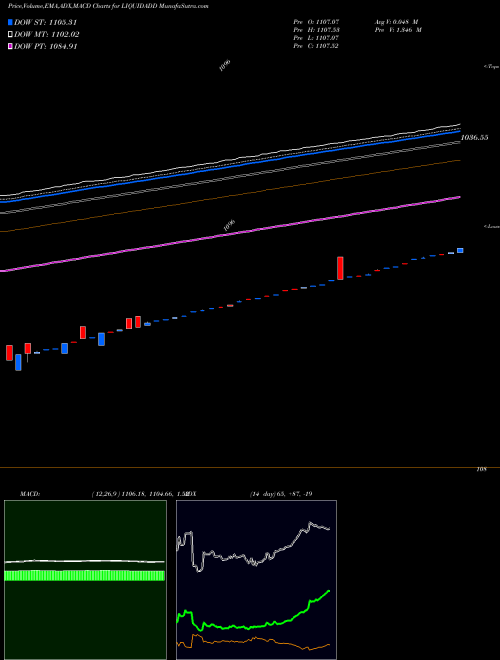Screen dimensions: 500x660
Task: Click the bright green +DI line in the ADX chart
Action: coord(253,627)
